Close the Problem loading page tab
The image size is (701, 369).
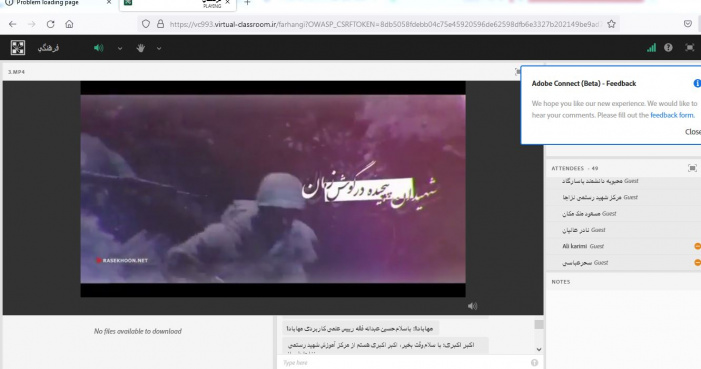click(109, 3)
